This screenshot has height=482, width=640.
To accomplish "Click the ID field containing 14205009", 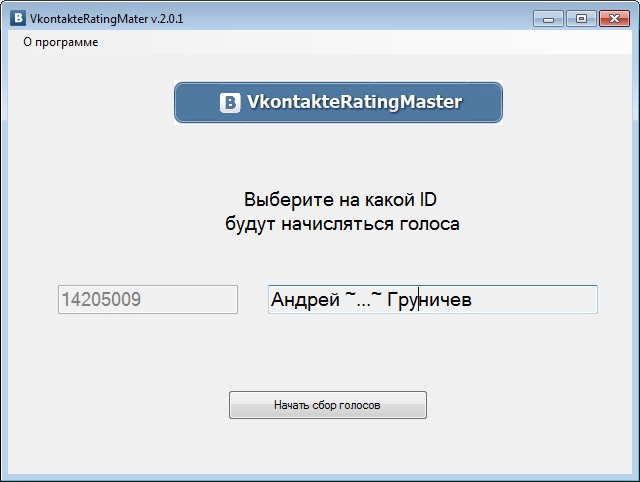I will pyautogui.click(x=148, y=300).
